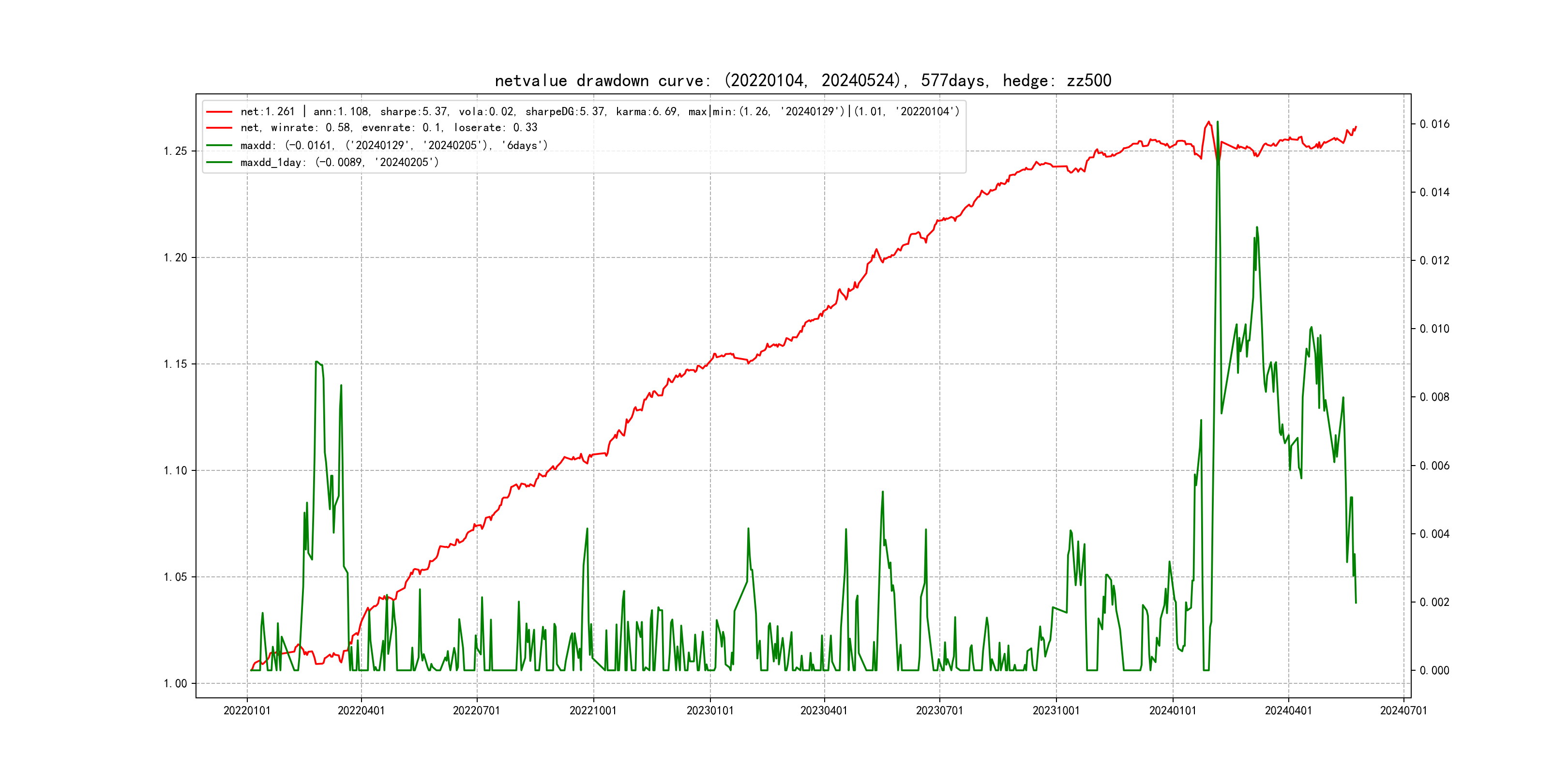Click the left axis label 1.10
Screen dimensions: 1568x784
(175, 470)
